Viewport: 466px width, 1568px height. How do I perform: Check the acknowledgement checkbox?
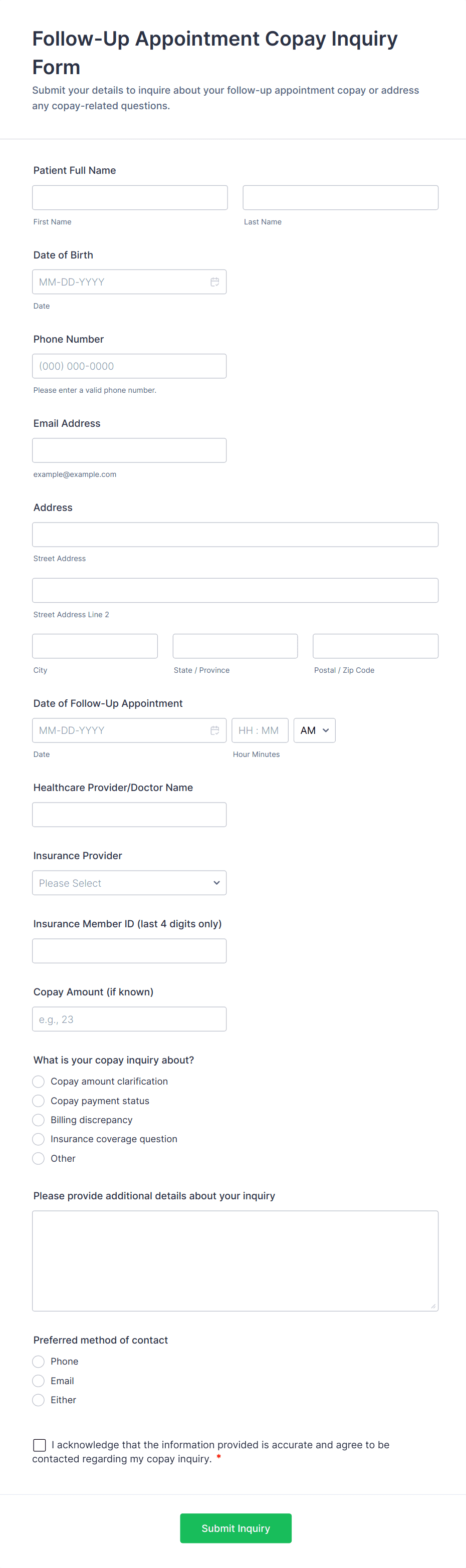click(40, 1444)
